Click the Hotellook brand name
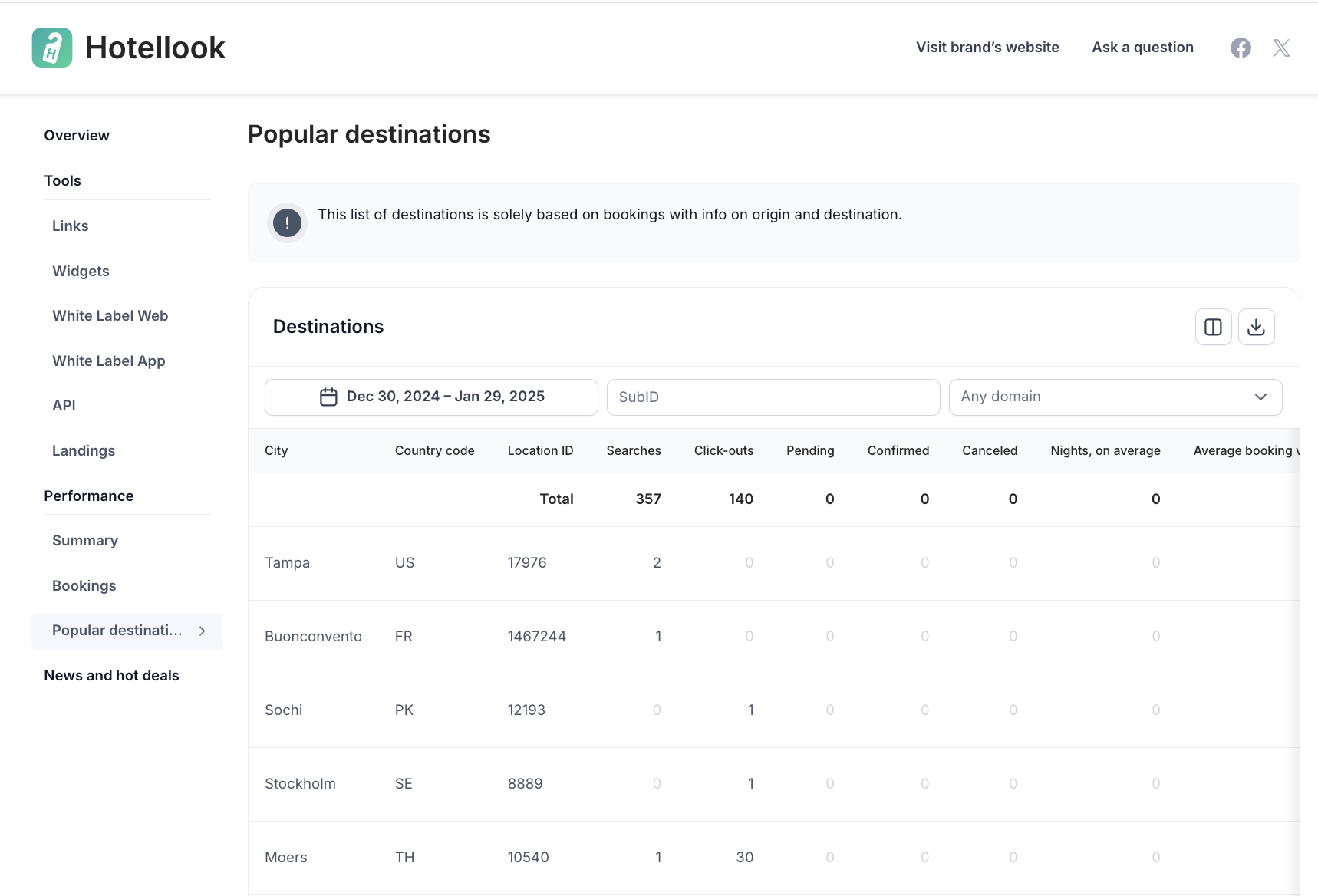 (155, 48)
